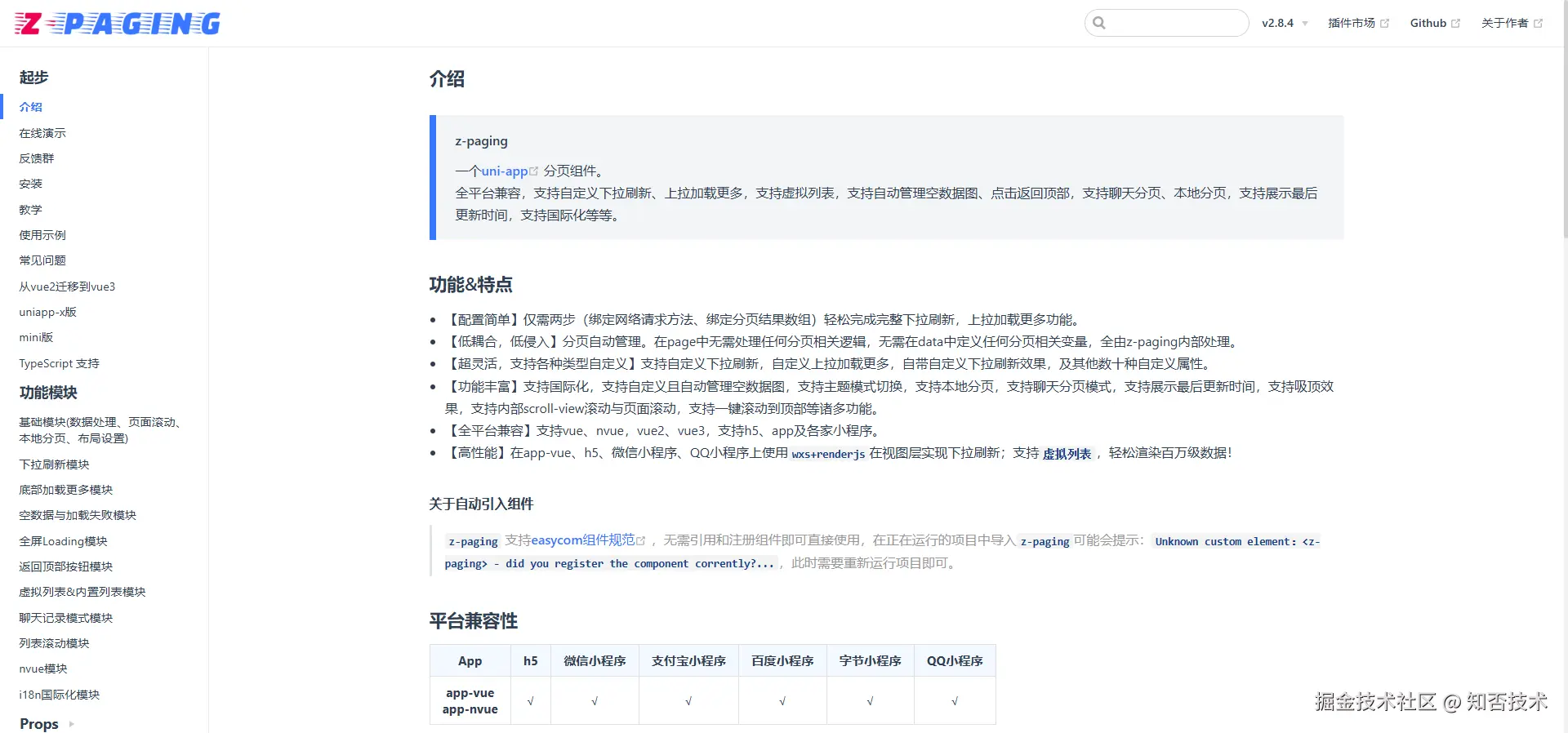Open 从vue2迁移到vue3 sidebar item
The width and height of the screenshot is (1568, 733).
click(67, 287)
